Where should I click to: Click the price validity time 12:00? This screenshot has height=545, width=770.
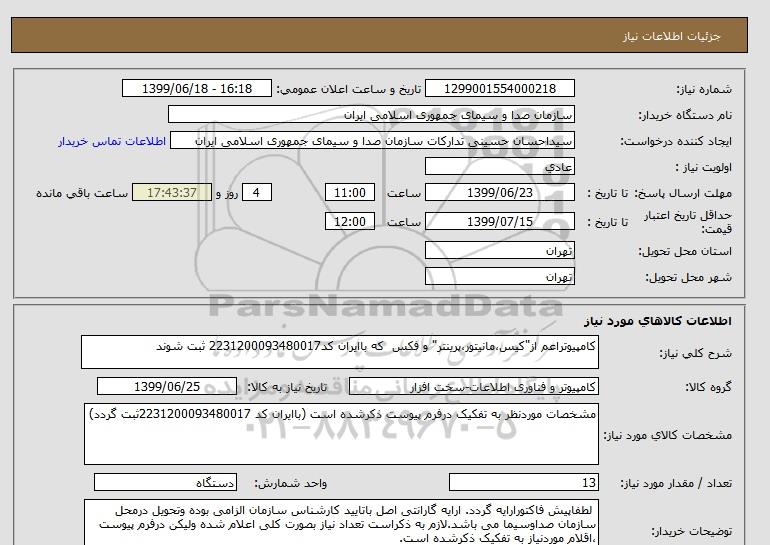(350, 221)
